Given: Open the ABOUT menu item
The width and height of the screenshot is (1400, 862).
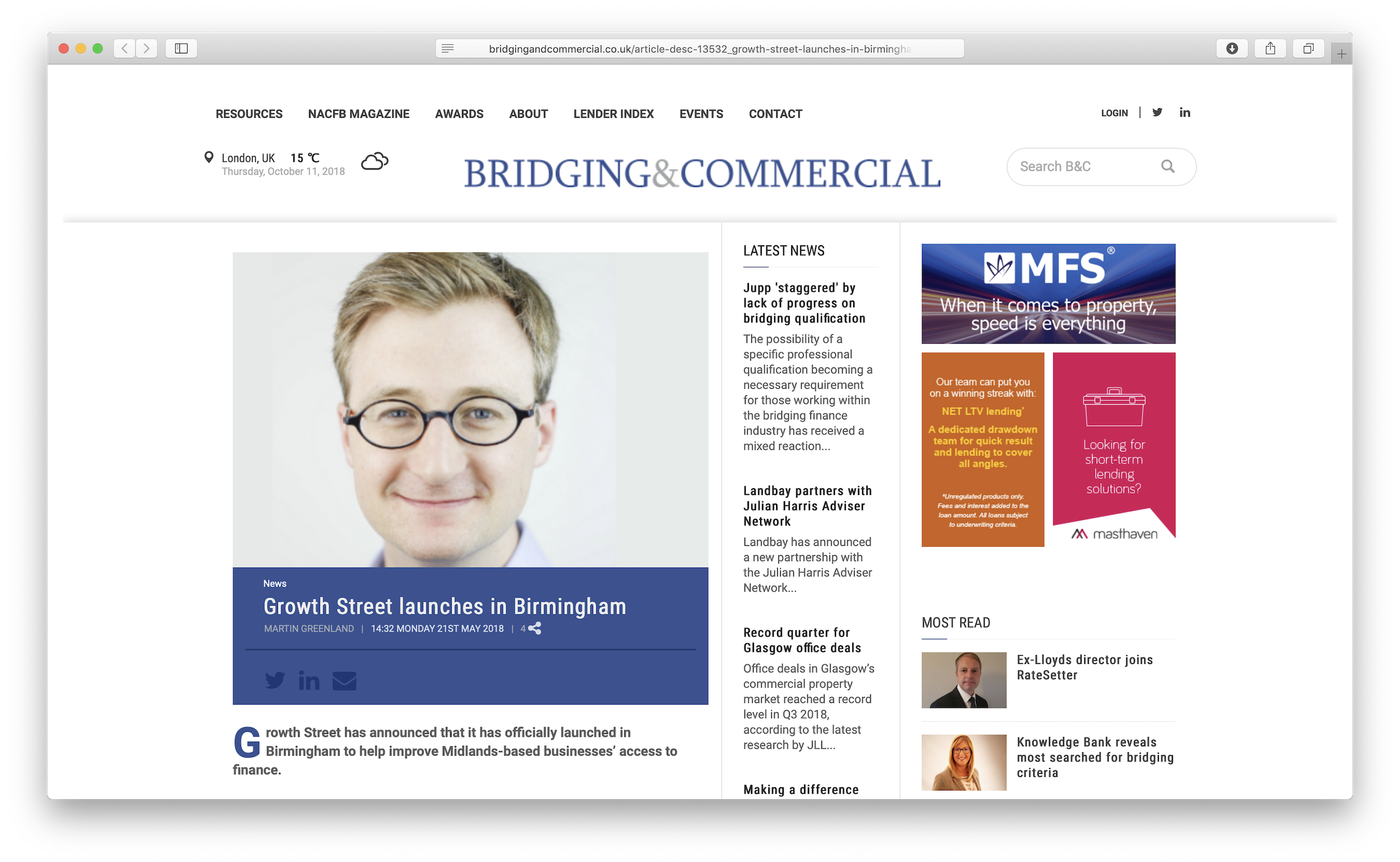Looking at the screenshot, I should (529, 114).
